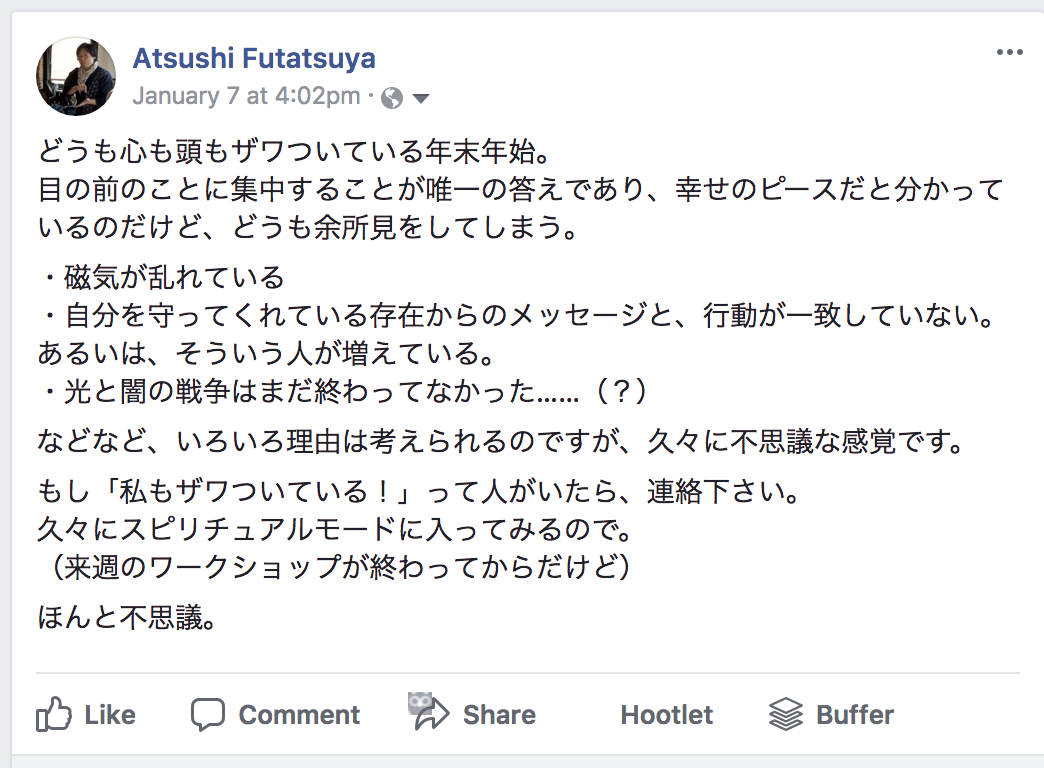Click the post's first line of text
This screenshot has width=1044, height=768.
(294, 154)
